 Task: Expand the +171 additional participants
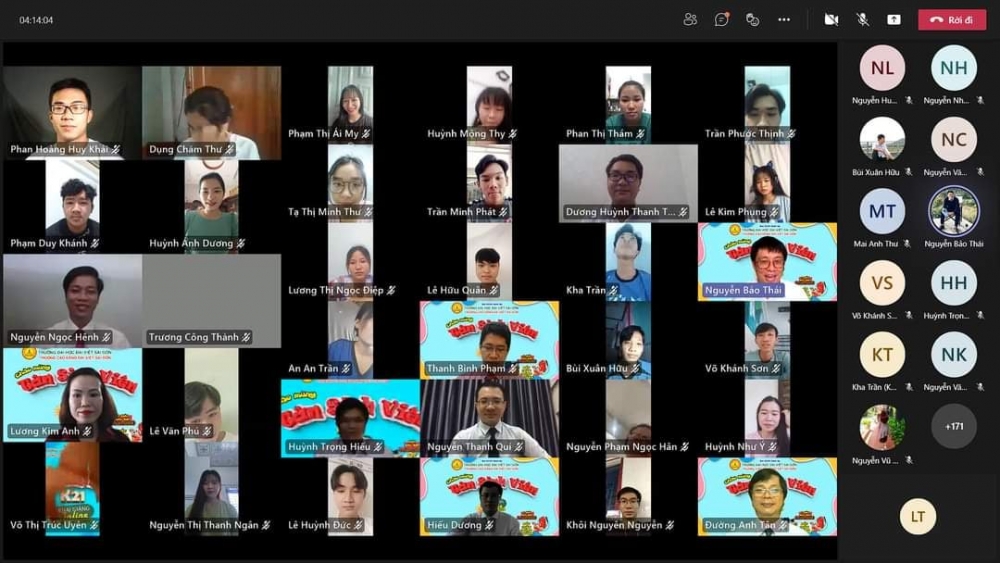pos(954,426)
